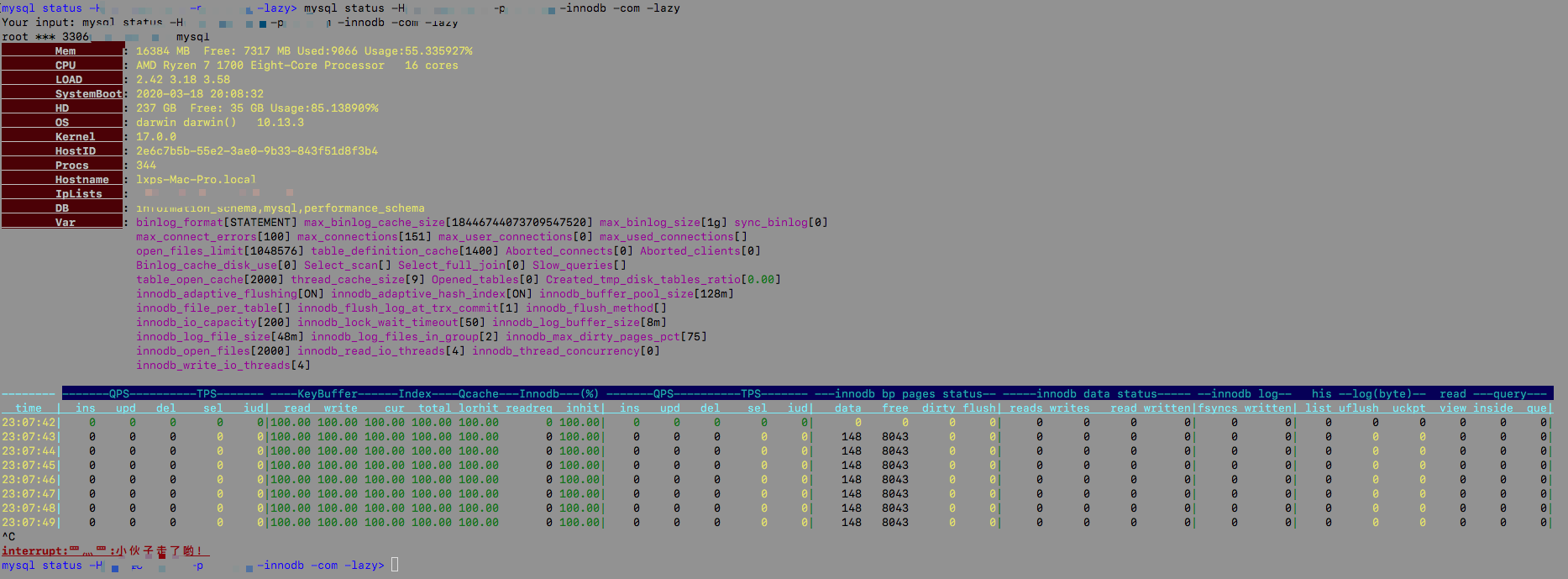
Task: Click 'innodb_io_capacity[200]' variable
Action: (213, 323)
